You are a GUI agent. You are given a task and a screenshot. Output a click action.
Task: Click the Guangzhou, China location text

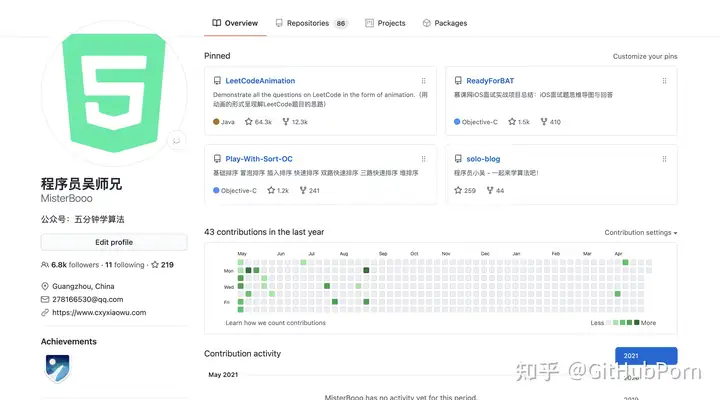[x=83, y=286]
